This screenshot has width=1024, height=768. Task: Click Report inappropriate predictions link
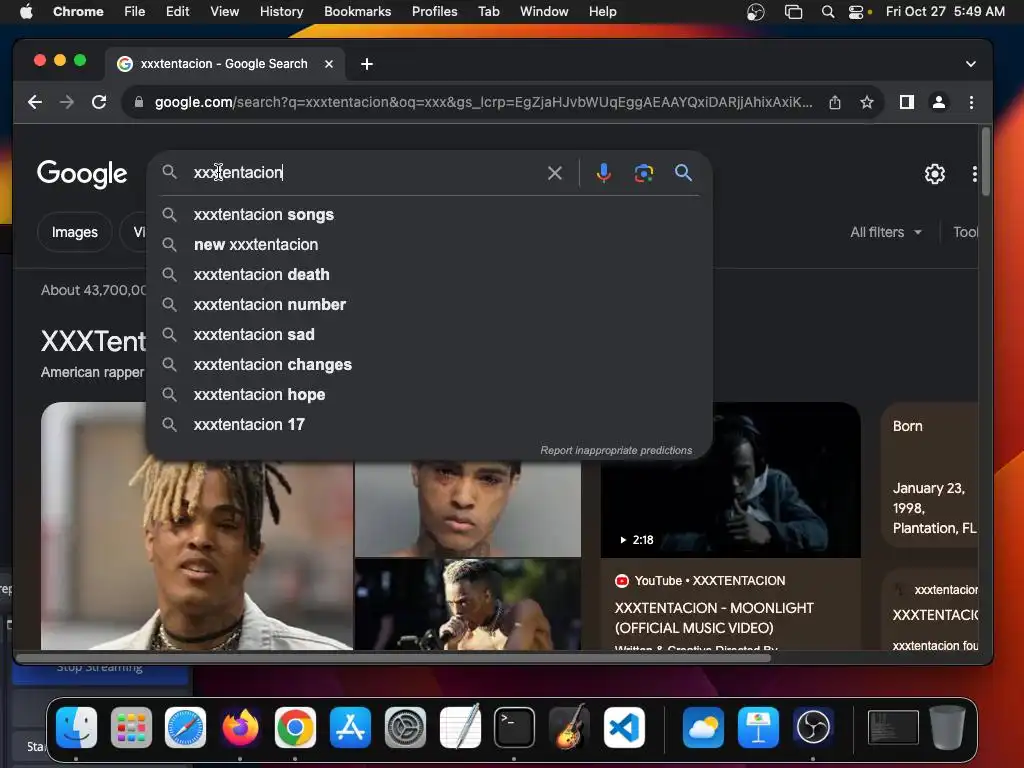tap(616, 451)
